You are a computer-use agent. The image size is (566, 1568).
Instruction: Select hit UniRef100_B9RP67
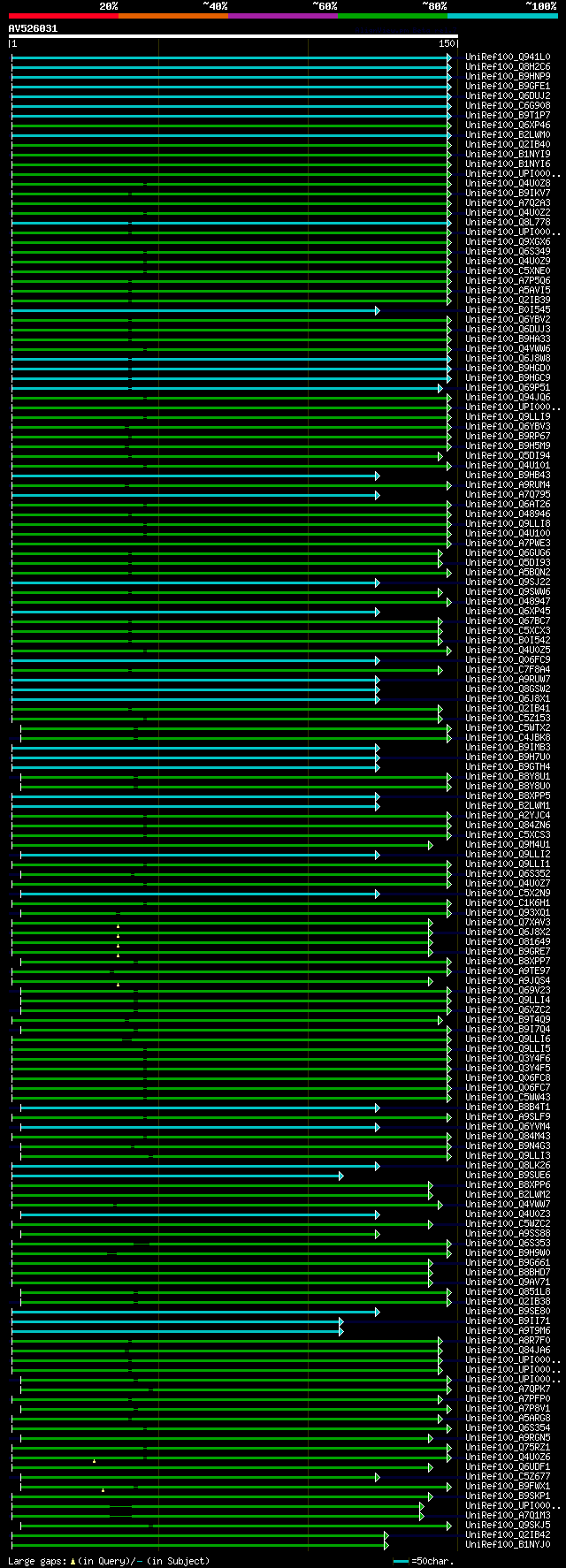click(x=508, y=437)
